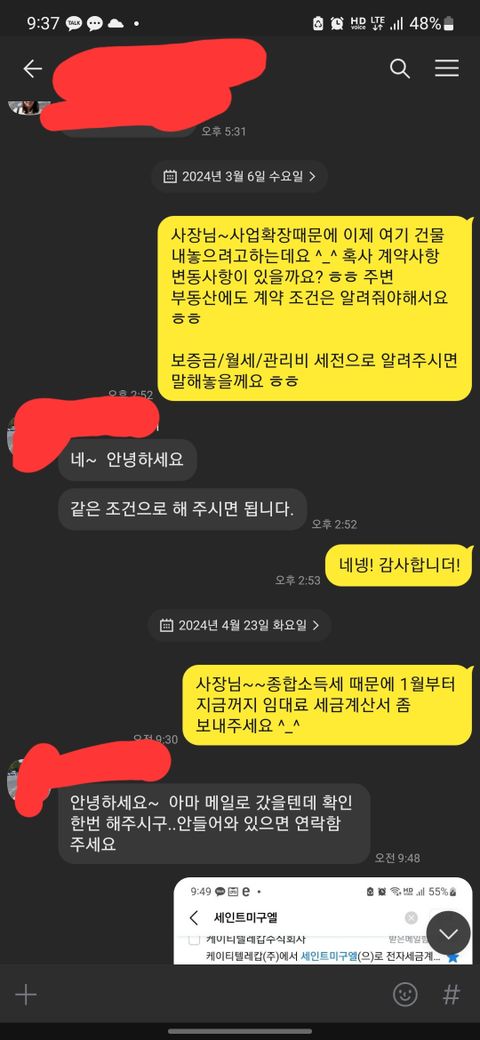The image size is (480, 1040).
Task: Tap the plus attachment icon
Action: [26, 994]
